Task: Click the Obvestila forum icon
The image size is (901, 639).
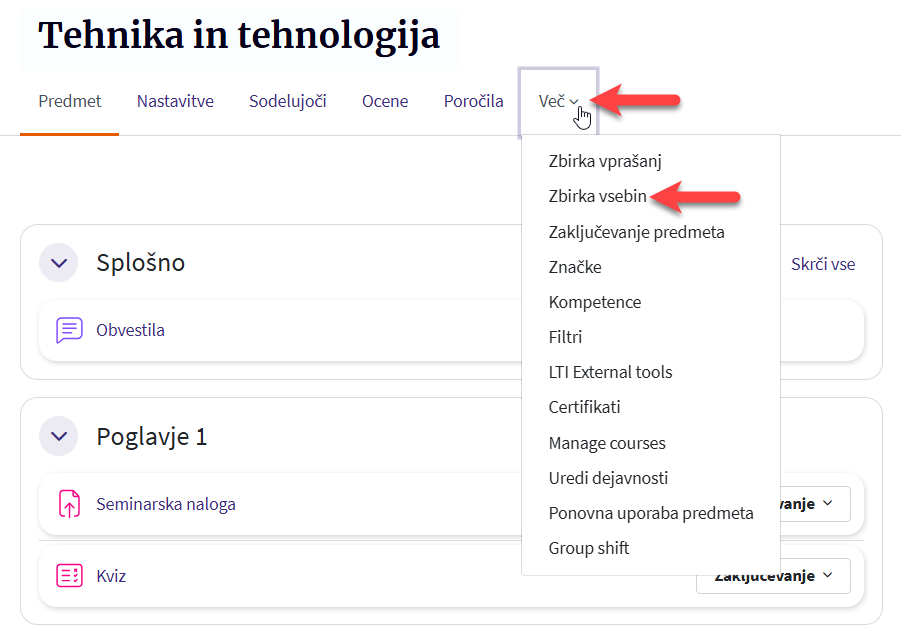Action: (69, 330)
